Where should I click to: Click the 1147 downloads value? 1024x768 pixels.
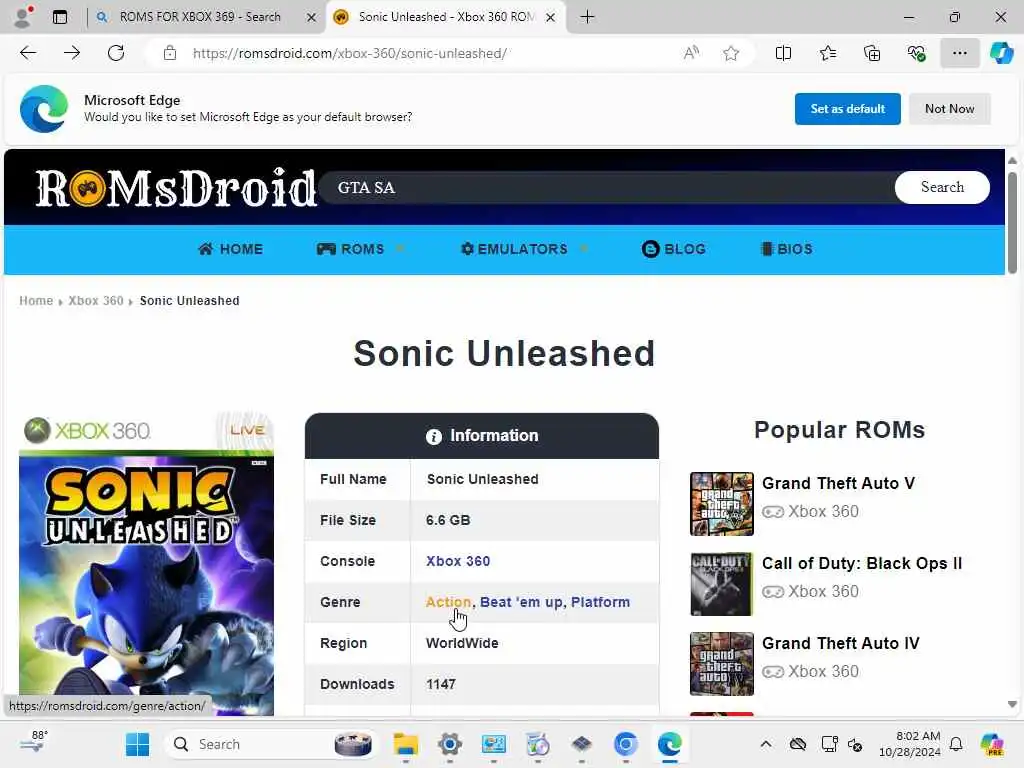pyautogui.click(x=441, y=684)
